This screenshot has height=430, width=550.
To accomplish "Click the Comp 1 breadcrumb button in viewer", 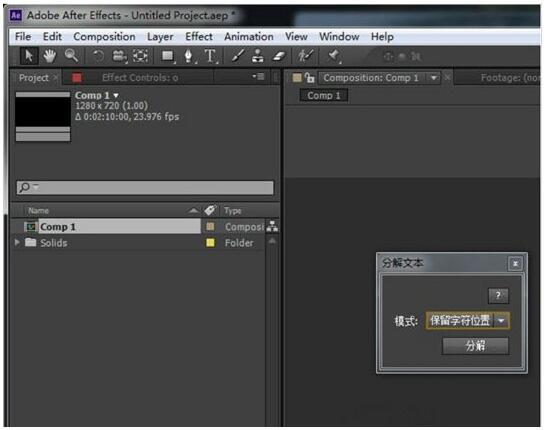I will point(324,95).
